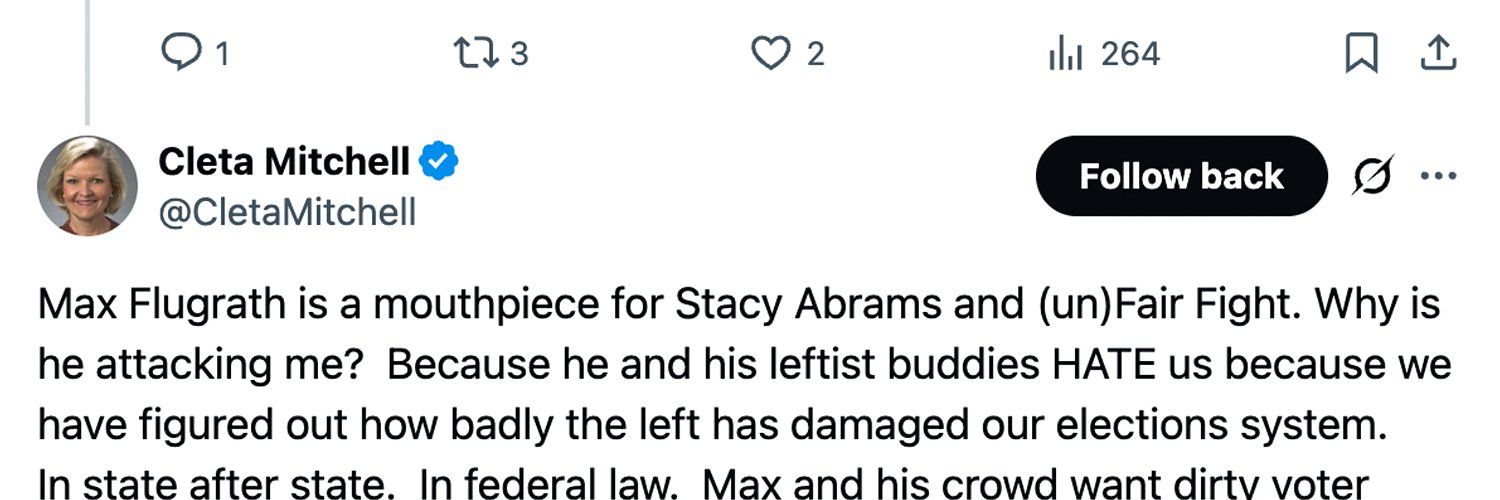Click the repost count of 3
Screen dimensions: 1500x500
pyautogui.click(x=518, y=54)
